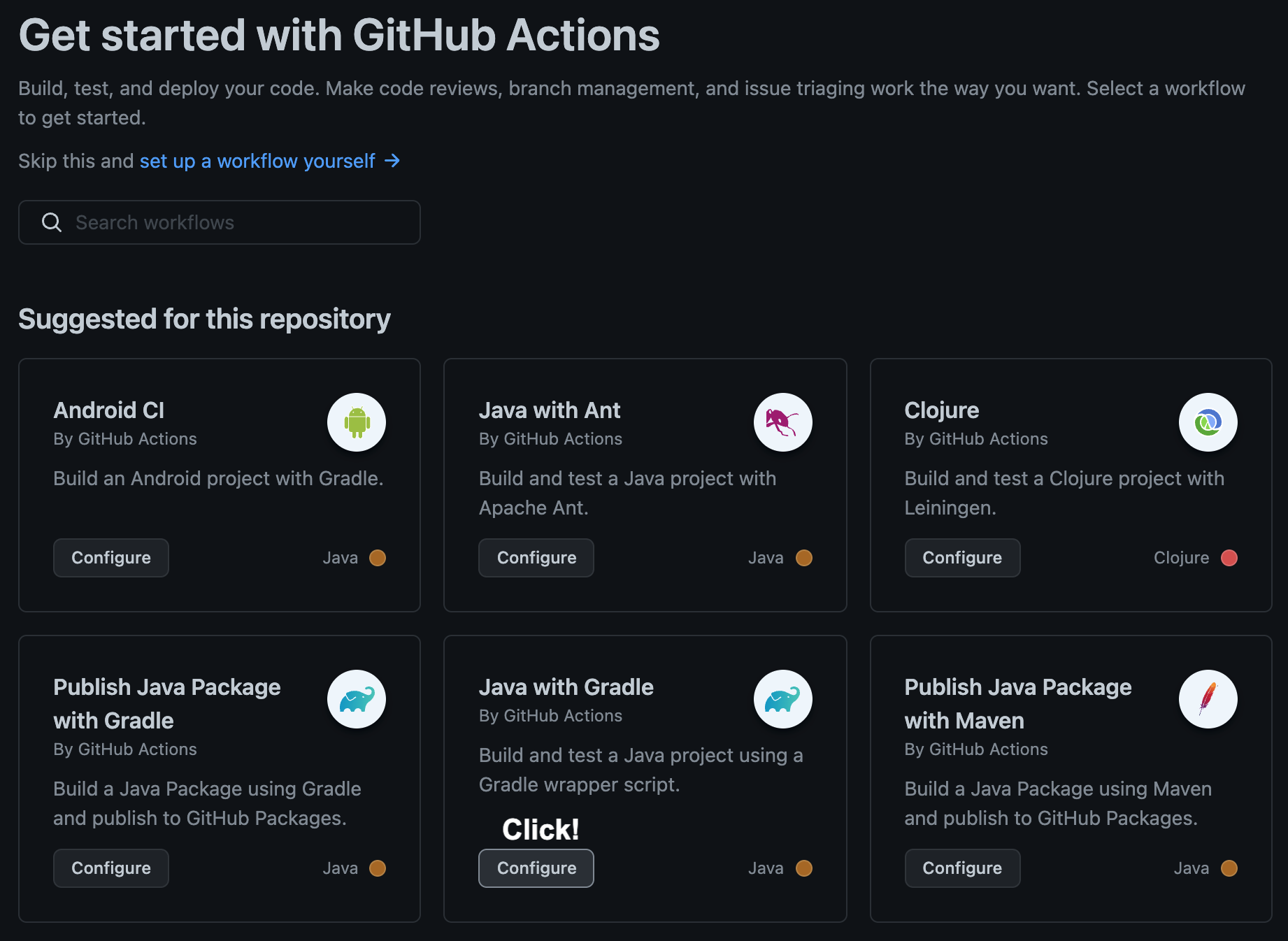
Task: Click By GitHub Actions under Clojure
Action: pos(976,439)
